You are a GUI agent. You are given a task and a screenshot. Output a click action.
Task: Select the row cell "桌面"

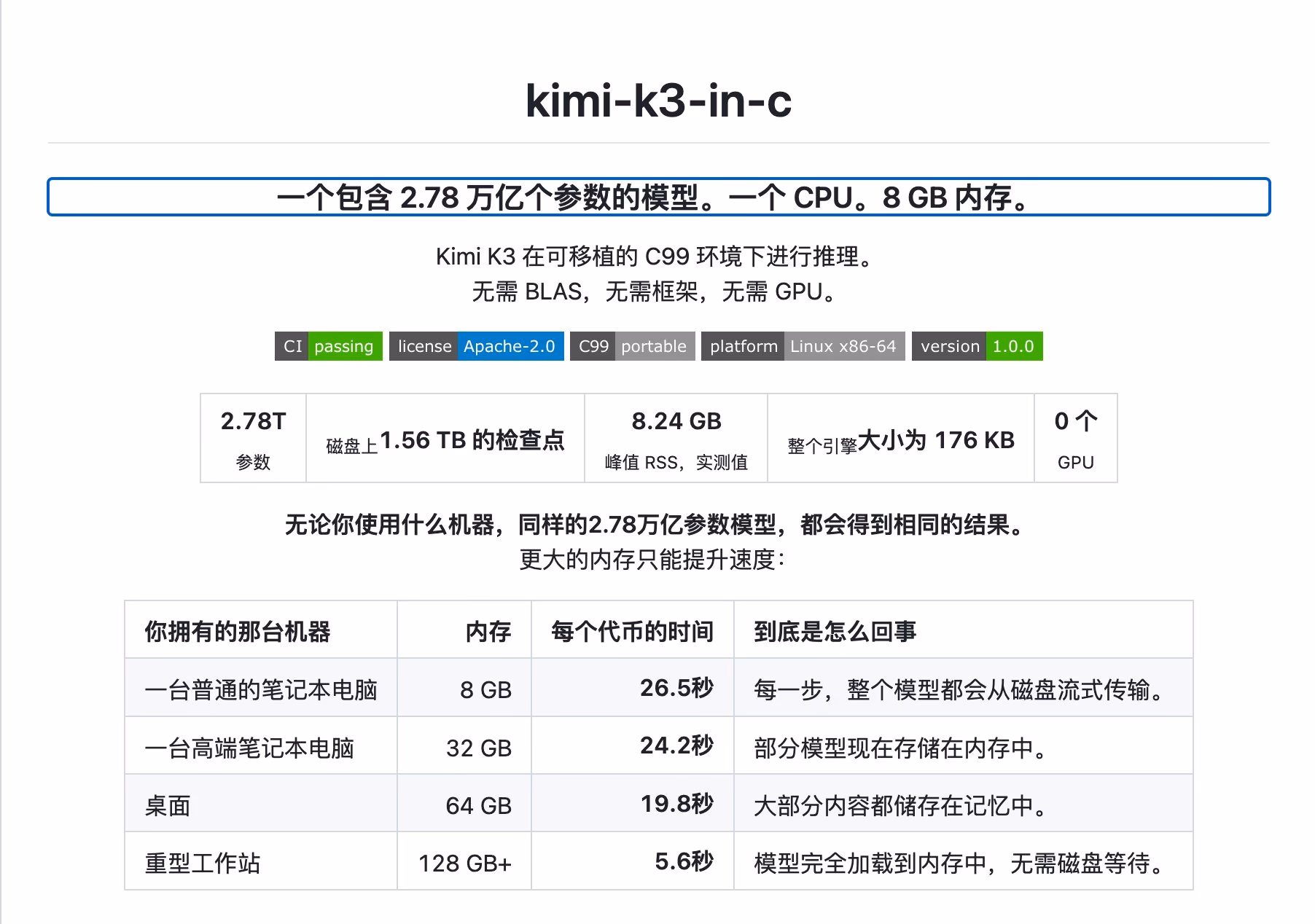[x=261, y=804]
